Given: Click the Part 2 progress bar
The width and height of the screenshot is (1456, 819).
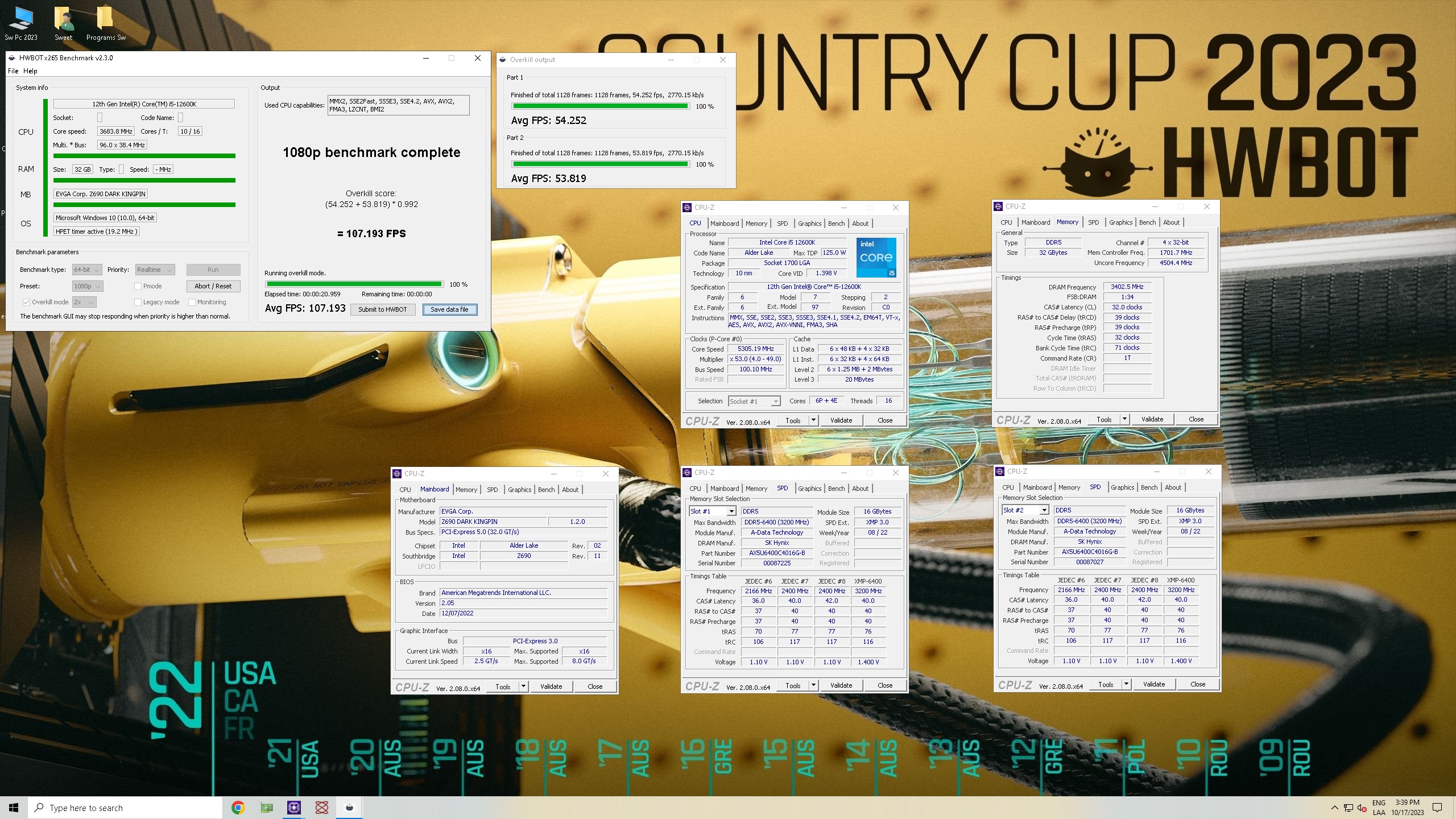Looking at the screenshot, I should tap(600, 164).
